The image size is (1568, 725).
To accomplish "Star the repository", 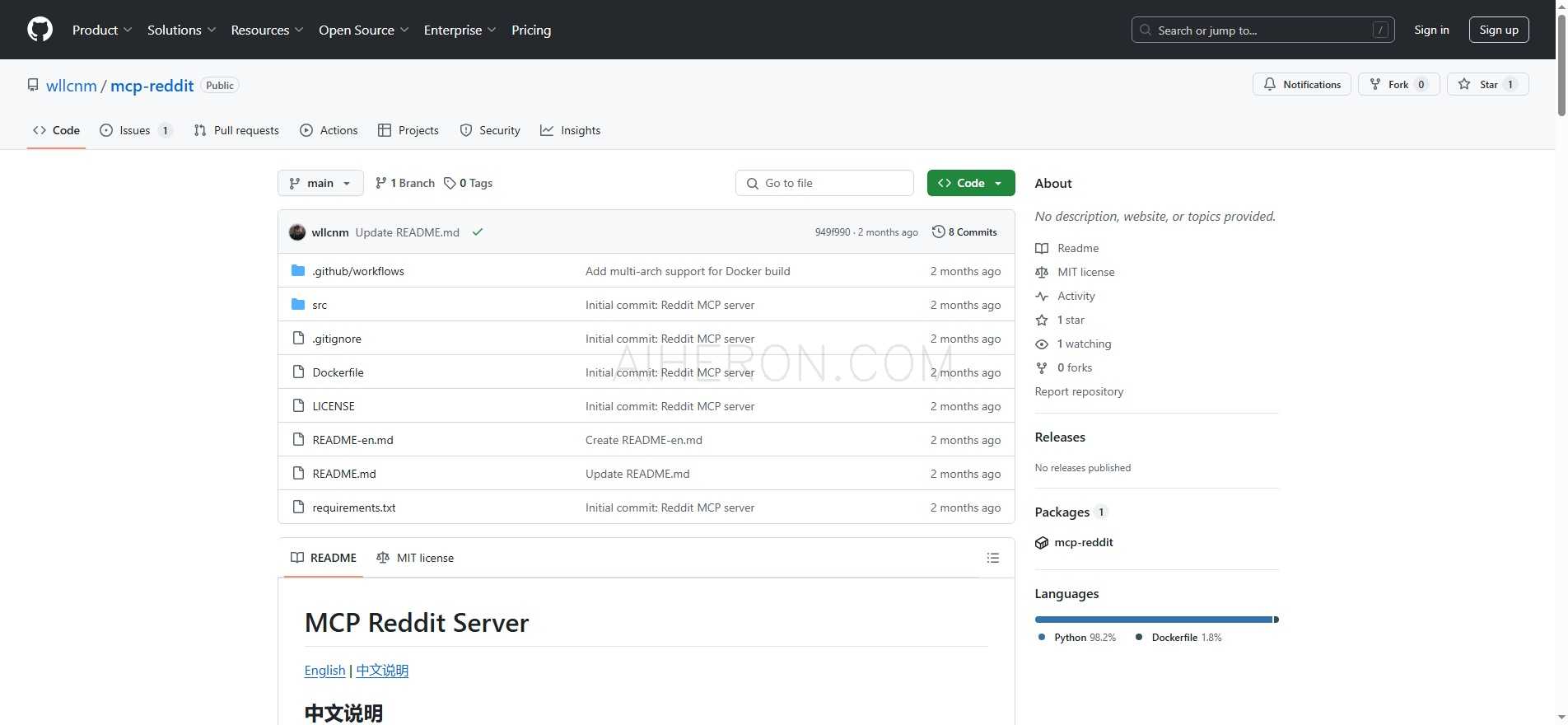I will click(x=1488, y=84).
